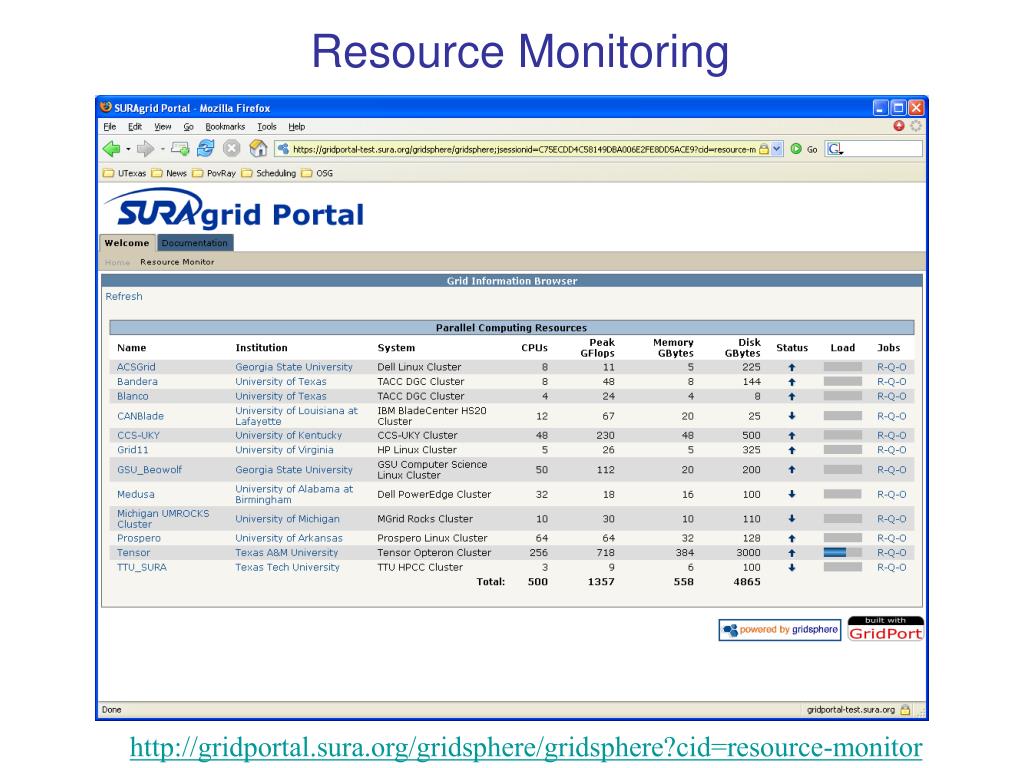The height and width of the screenshot is (768, 1024).
Task: Switch to the Documentation tab
Action: (195, 243)
